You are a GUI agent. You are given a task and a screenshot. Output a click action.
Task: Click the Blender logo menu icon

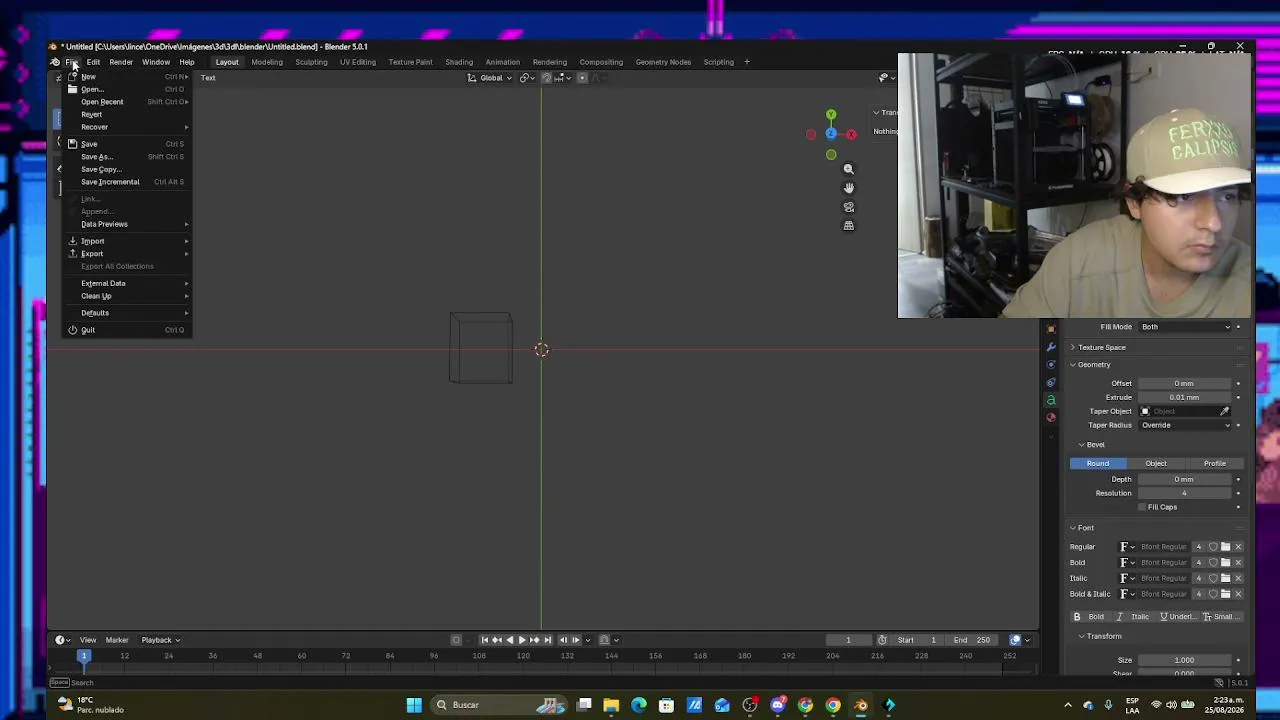(x=56, y=62)
